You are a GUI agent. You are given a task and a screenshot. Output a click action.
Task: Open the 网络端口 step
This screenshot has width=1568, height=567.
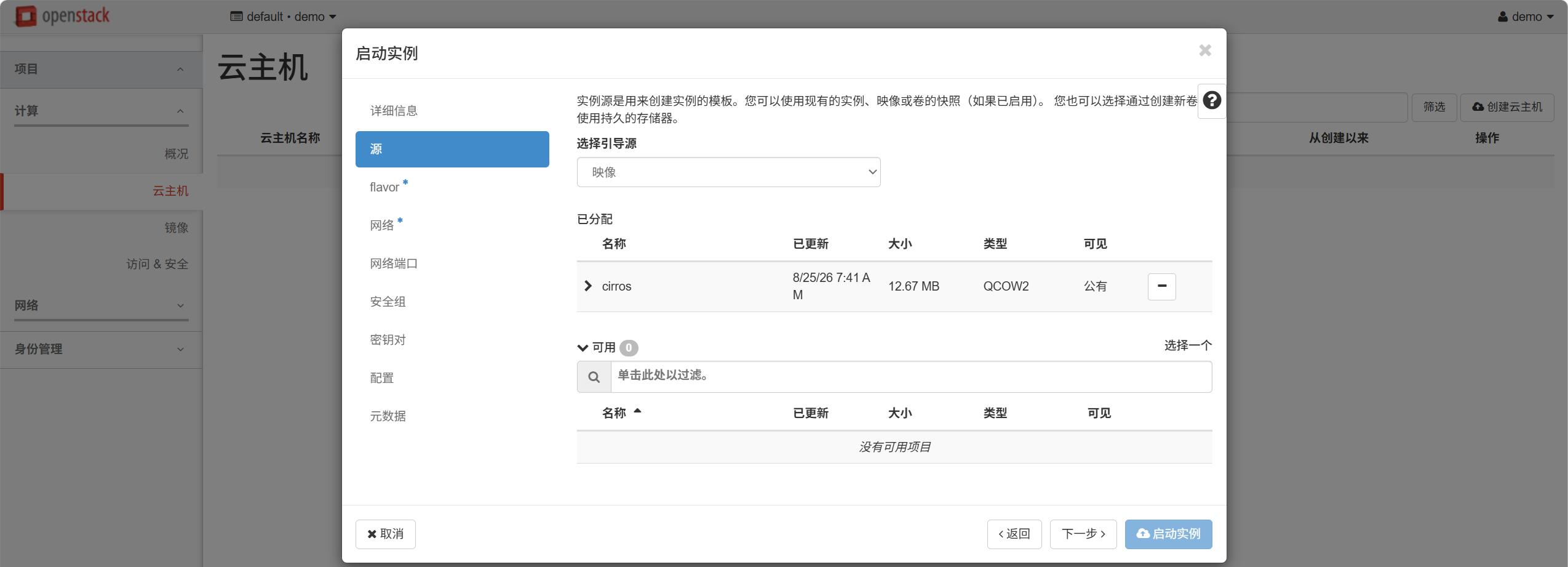[x=452, y=263]
